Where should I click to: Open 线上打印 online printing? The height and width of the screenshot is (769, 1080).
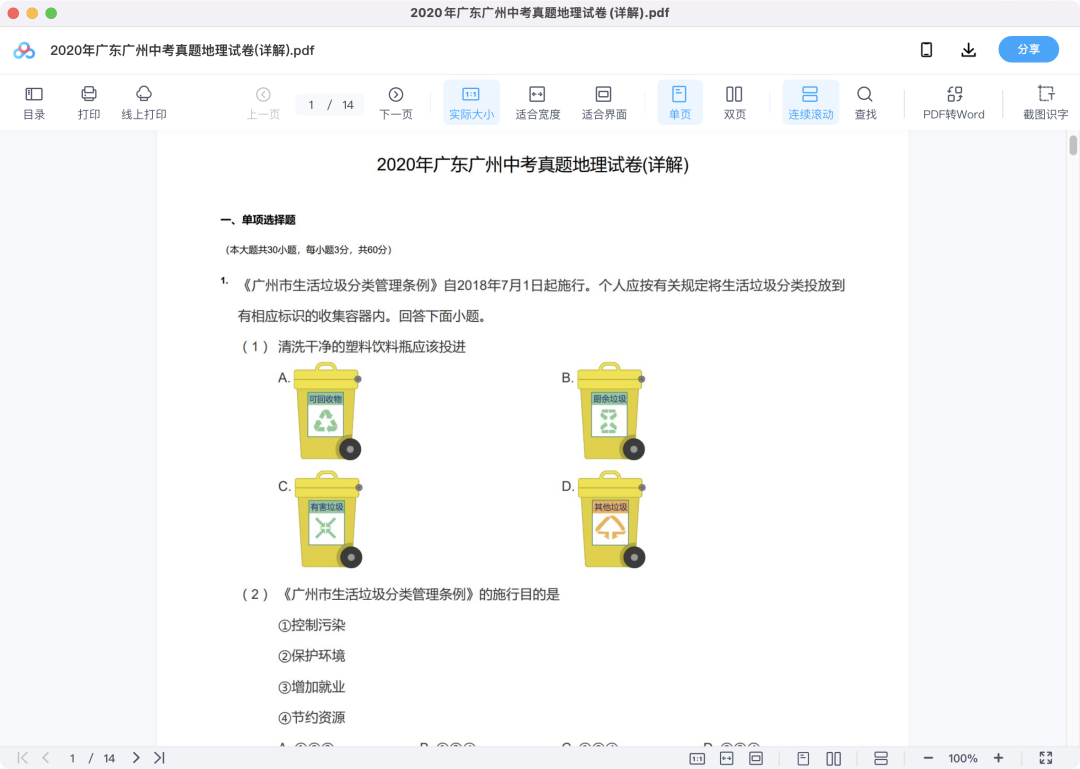pos(144,103)
